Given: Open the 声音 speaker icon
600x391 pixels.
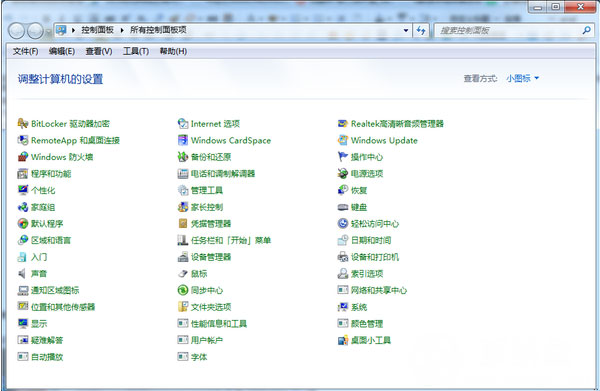Looking at the screenshot, I should tap(23, 274).
